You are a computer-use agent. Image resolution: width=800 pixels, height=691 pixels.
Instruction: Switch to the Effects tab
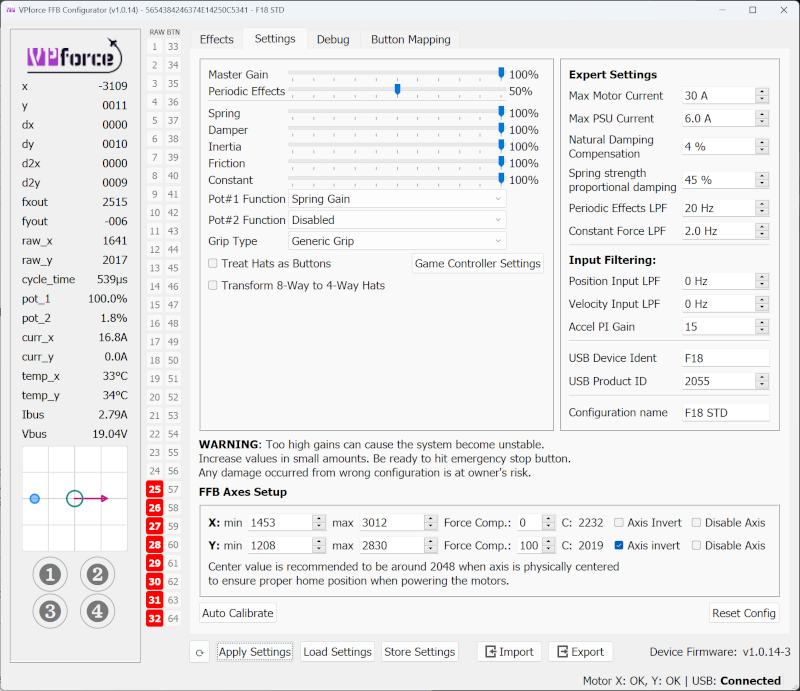click(216, 39)
